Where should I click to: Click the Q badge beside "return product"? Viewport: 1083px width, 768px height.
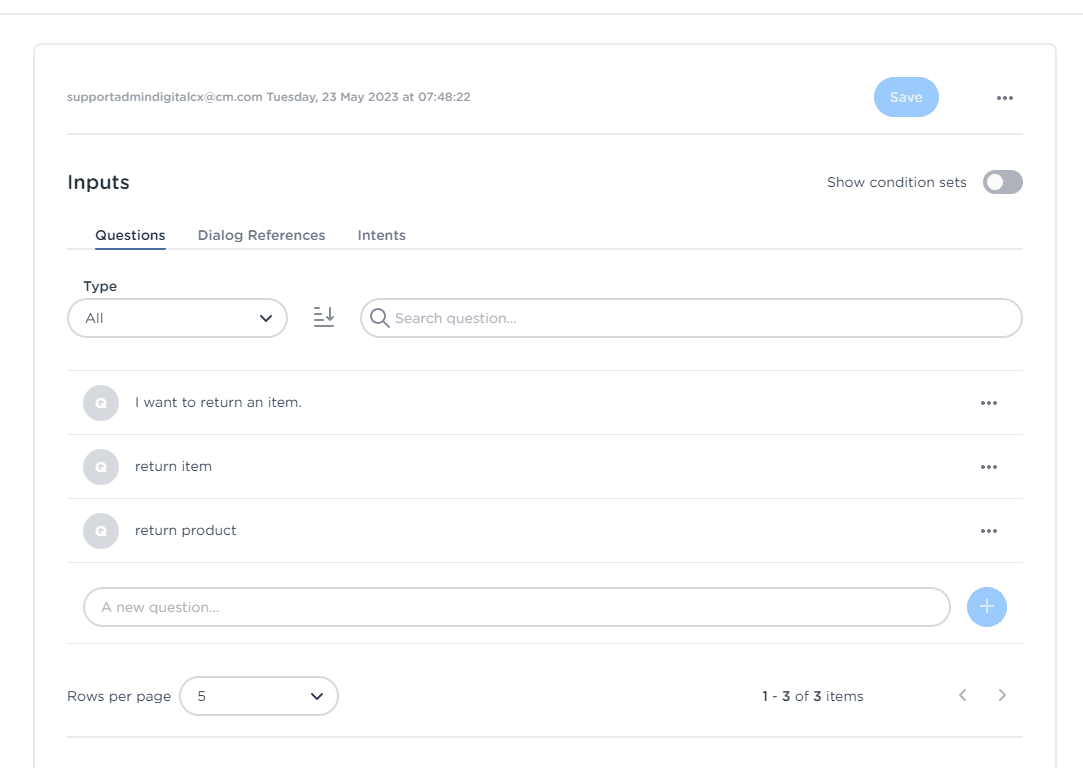pyautogui.click(x=101, y=531)
